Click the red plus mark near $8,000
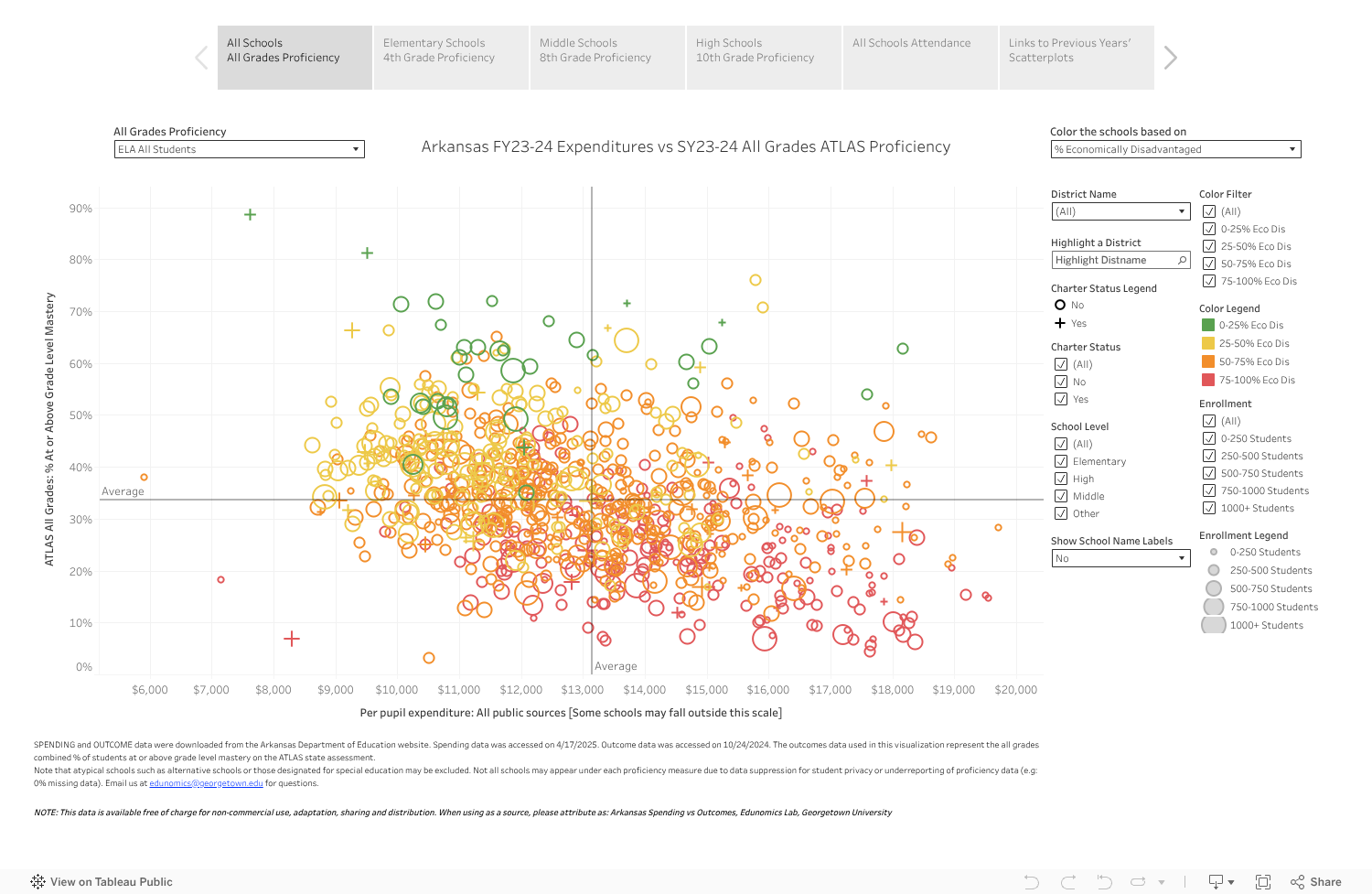Viewport: 1372px width, 894px height. pos(292,639)
